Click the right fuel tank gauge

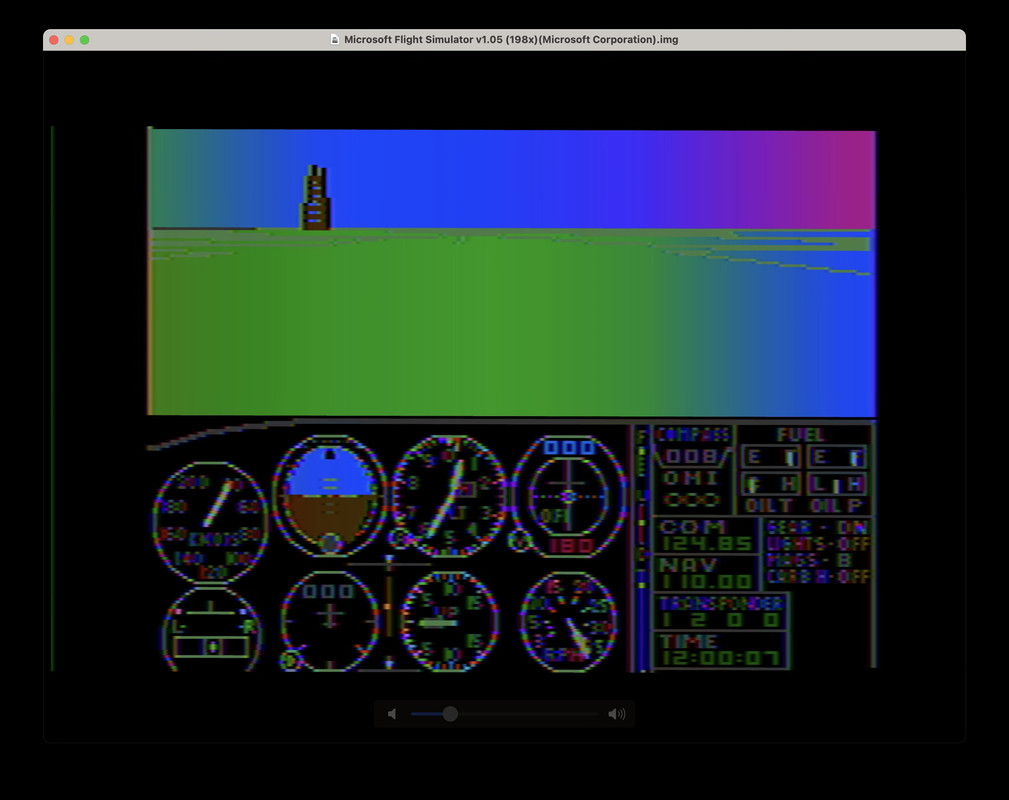[x=837, y=457]
